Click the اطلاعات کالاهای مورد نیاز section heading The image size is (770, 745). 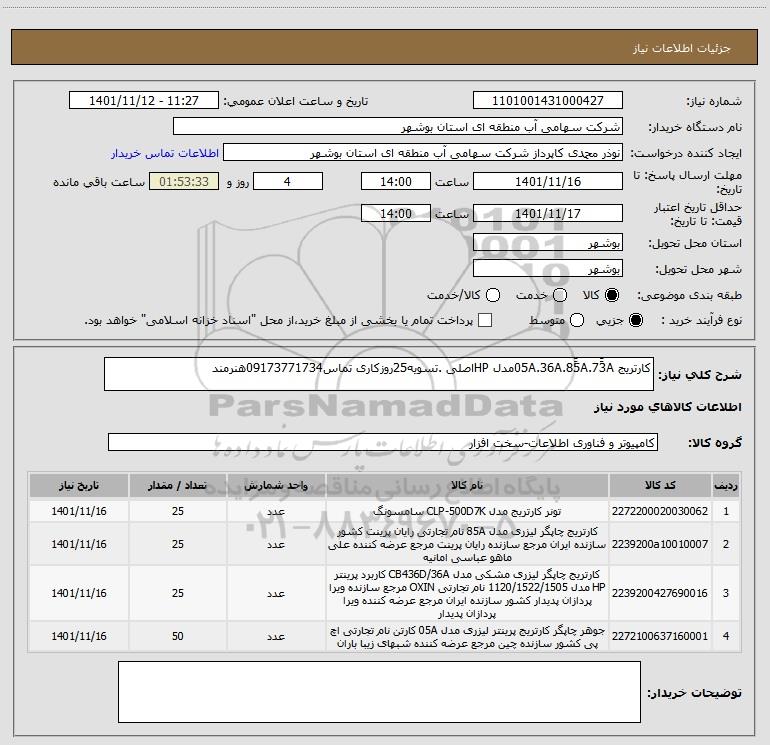(x=668, y=407)
